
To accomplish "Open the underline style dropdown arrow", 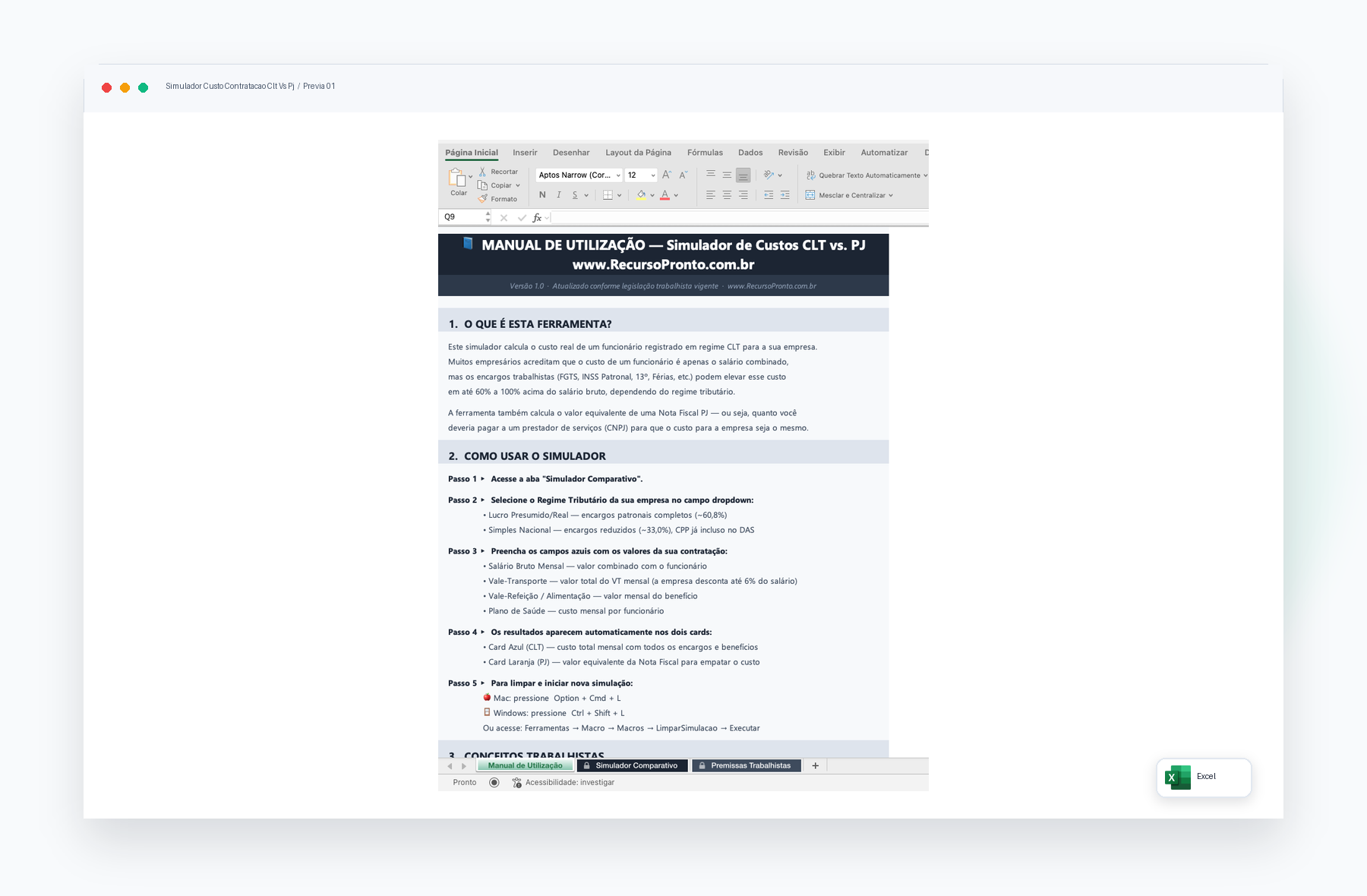I will click(x=586, y=195).
